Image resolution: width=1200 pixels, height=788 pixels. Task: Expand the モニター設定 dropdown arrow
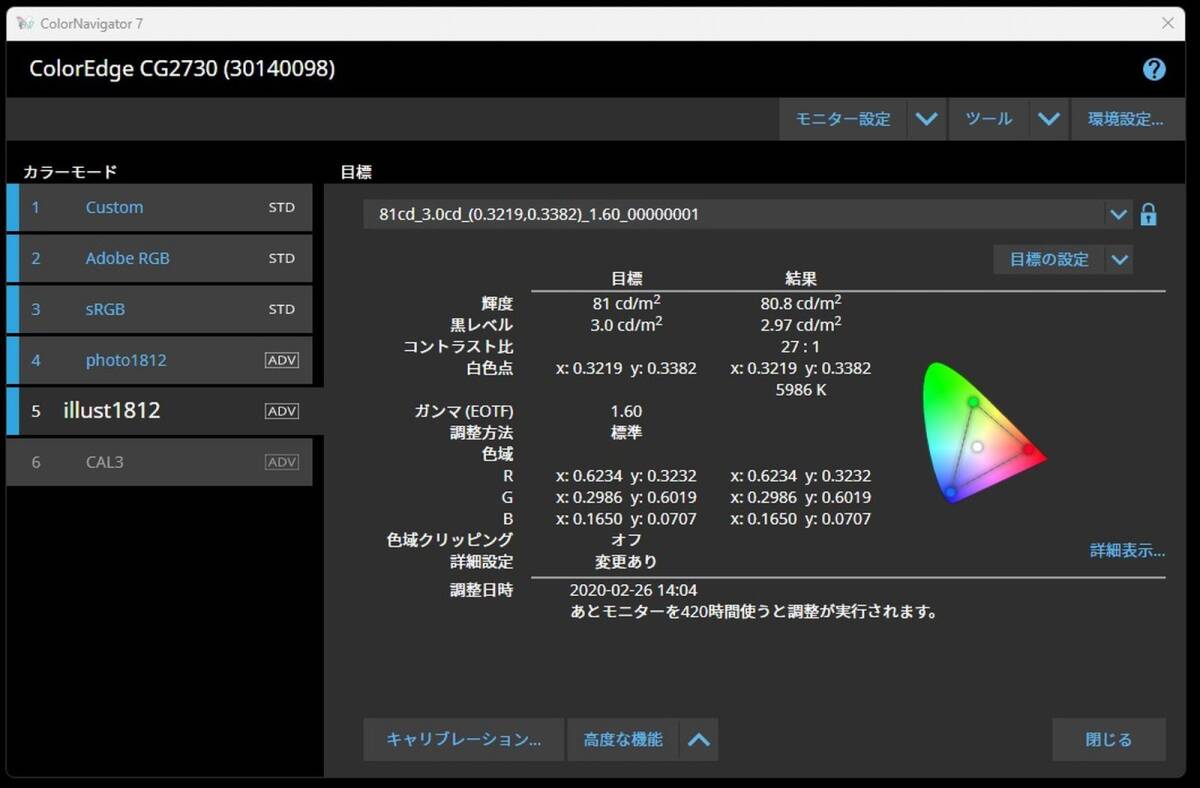(x=927, y=119)
